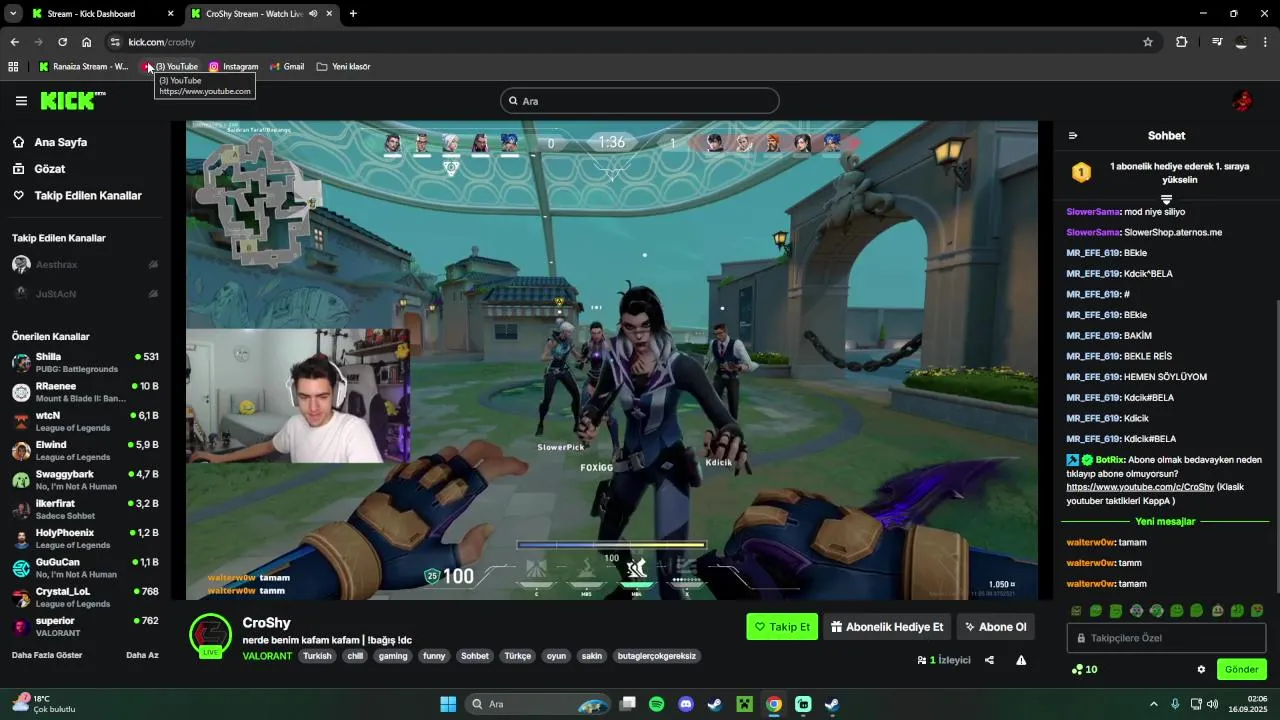The image size is (1280, 720).
Task: Open Chrome three-dot menu
Action: coord(1266,42)
